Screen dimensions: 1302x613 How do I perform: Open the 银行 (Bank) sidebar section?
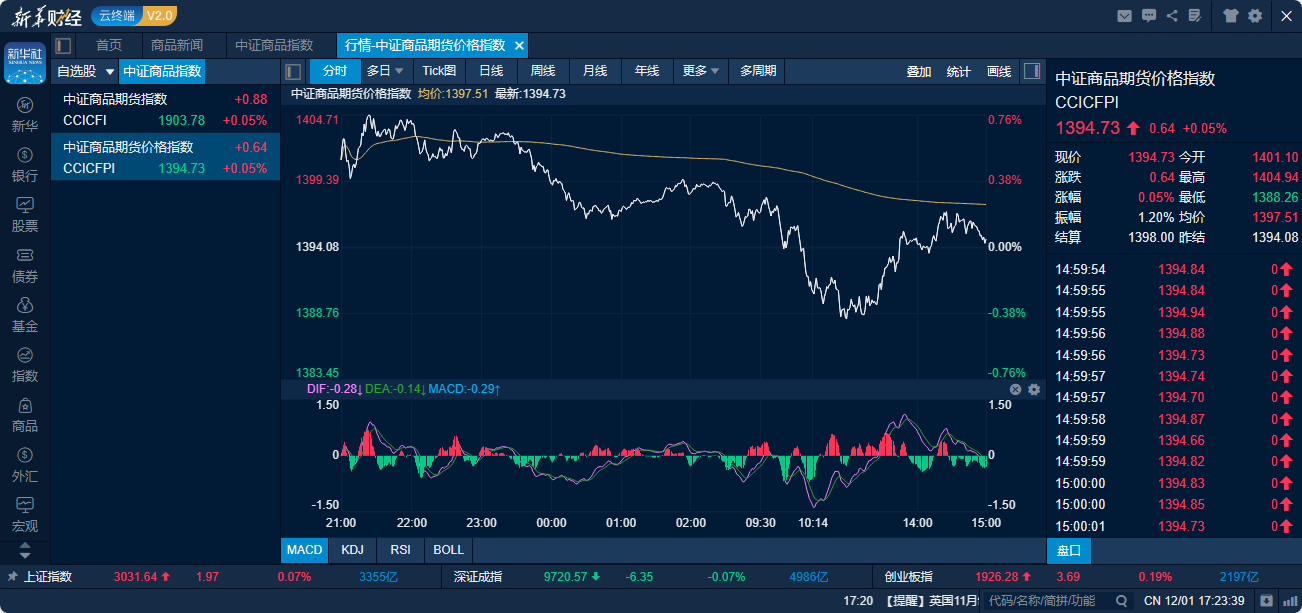click(25, 165)
